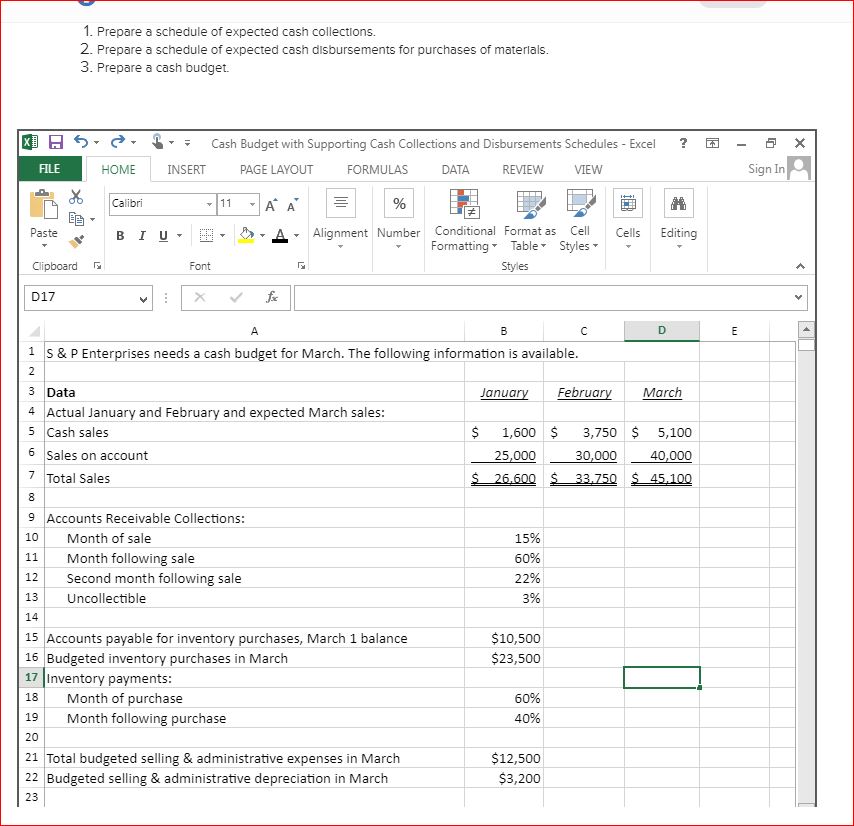Click the Undo button
Viewport: 854px width, 826px height.
pos(81,142)
